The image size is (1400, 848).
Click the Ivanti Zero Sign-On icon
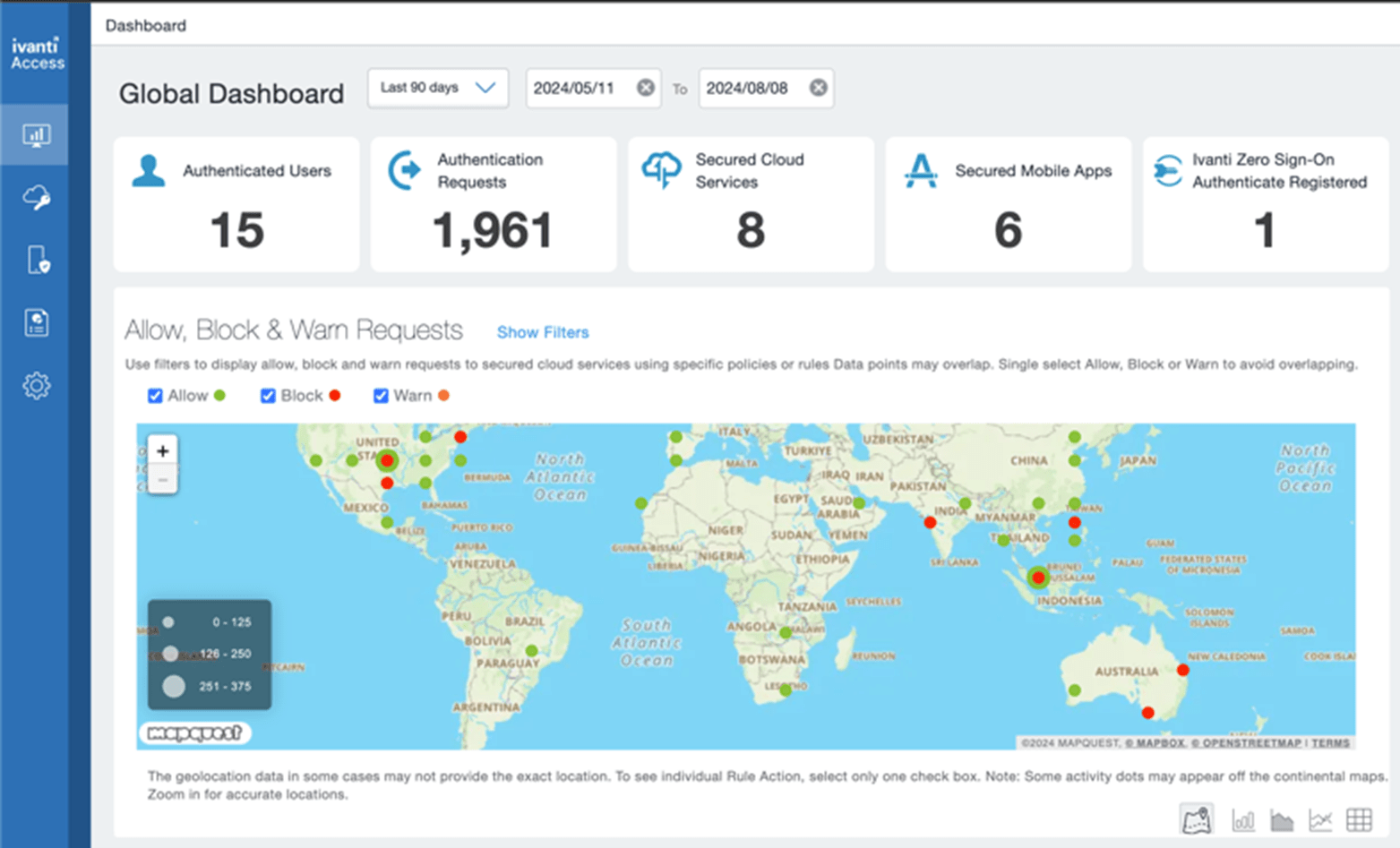(1168, 170)
